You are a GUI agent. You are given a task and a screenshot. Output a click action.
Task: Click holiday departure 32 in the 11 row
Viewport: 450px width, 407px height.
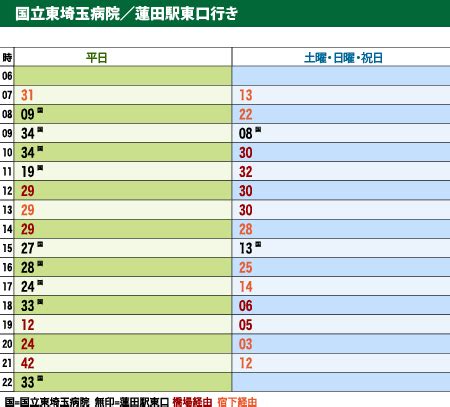point(246,172)
